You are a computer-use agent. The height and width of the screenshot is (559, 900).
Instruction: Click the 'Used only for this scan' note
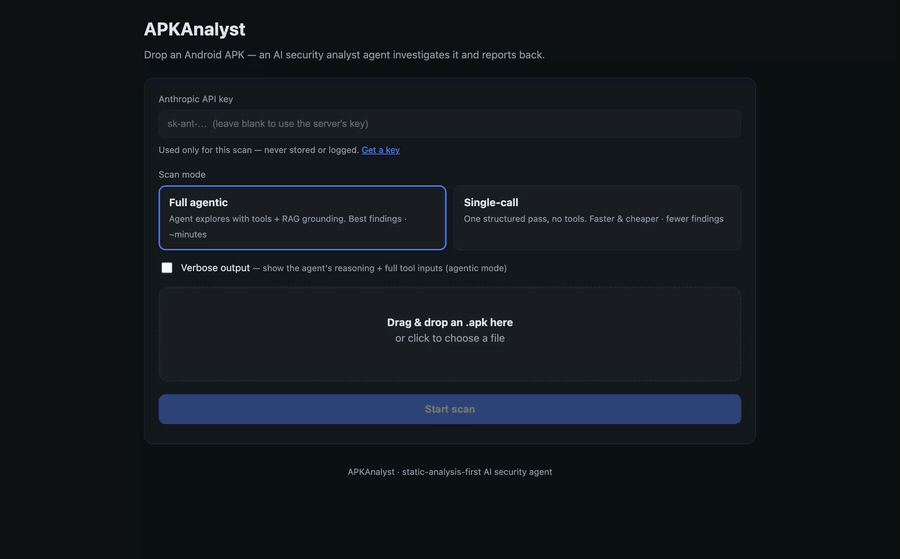[x=259, y=150]
